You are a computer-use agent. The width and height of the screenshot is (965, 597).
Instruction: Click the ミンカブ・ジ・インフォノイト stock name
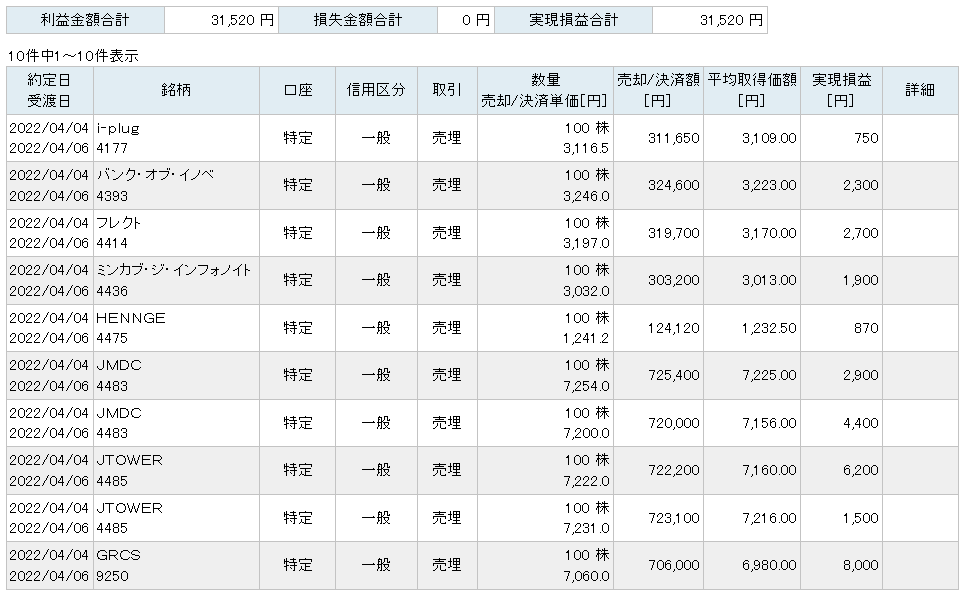tap(174, 270)
